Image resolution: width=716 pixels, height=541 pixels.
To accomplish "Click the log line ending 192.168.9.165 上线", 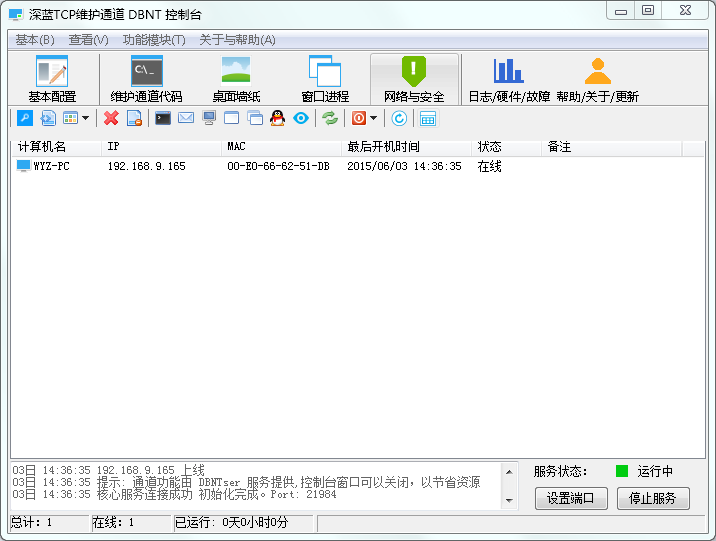I will tap(108, 470).
